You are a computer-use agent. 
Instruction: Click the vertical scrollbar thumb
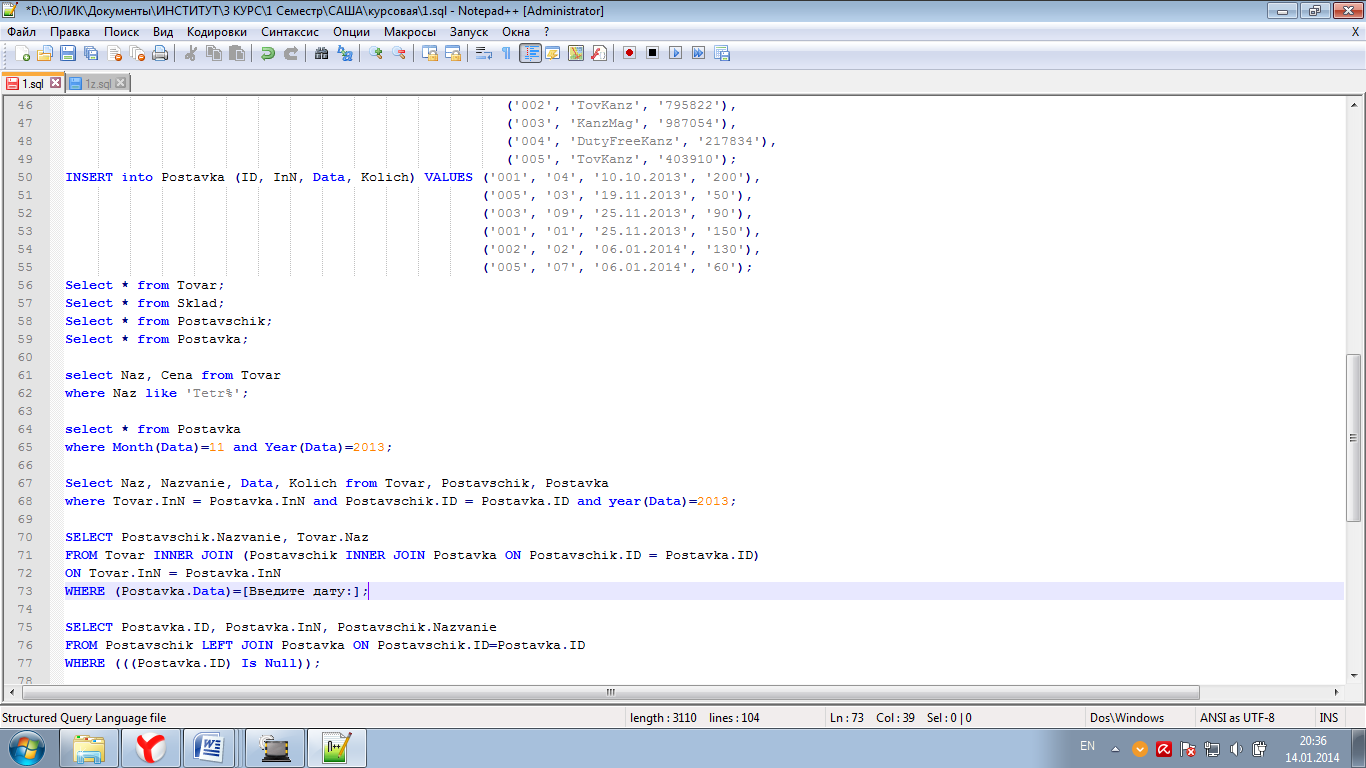1354,437
